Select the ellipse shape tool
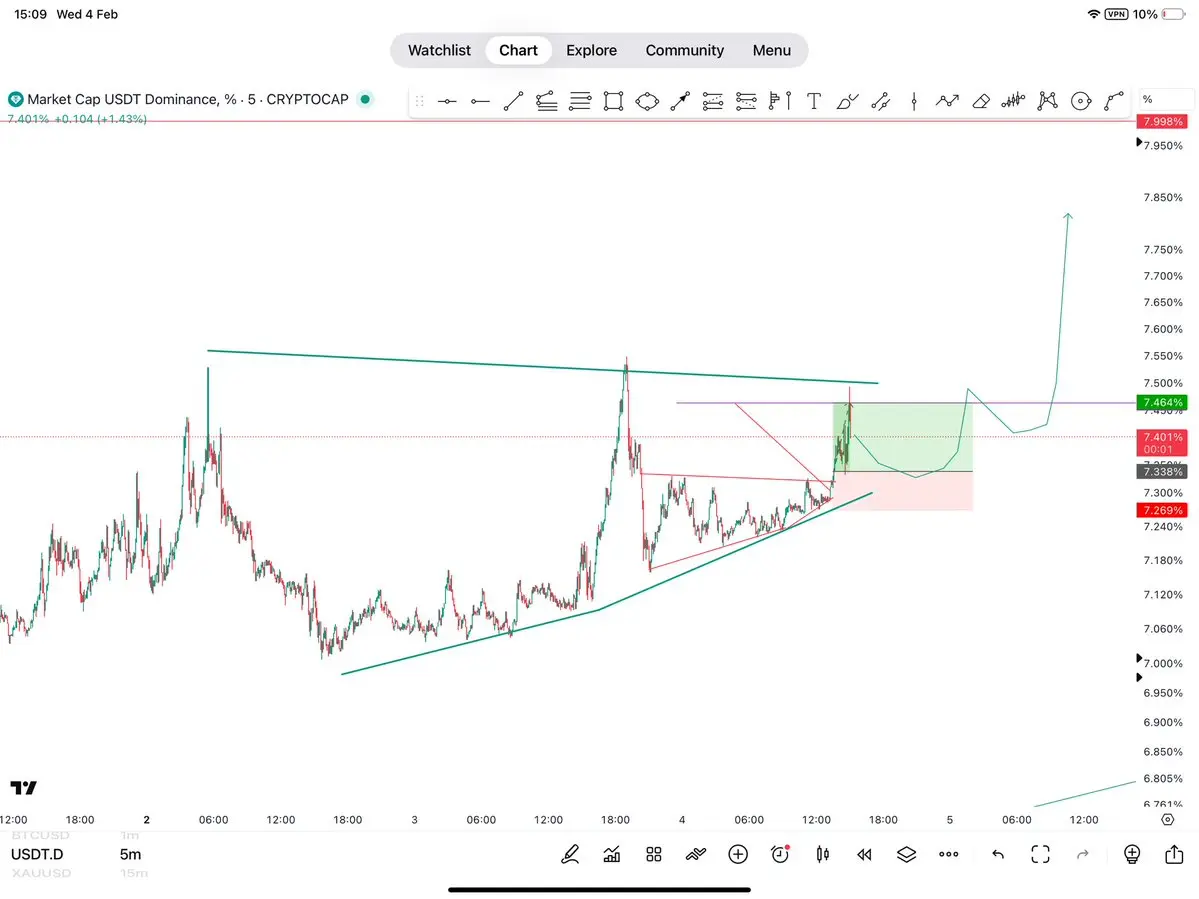This screenshot has height=899, width=1199. click(647, 101)
